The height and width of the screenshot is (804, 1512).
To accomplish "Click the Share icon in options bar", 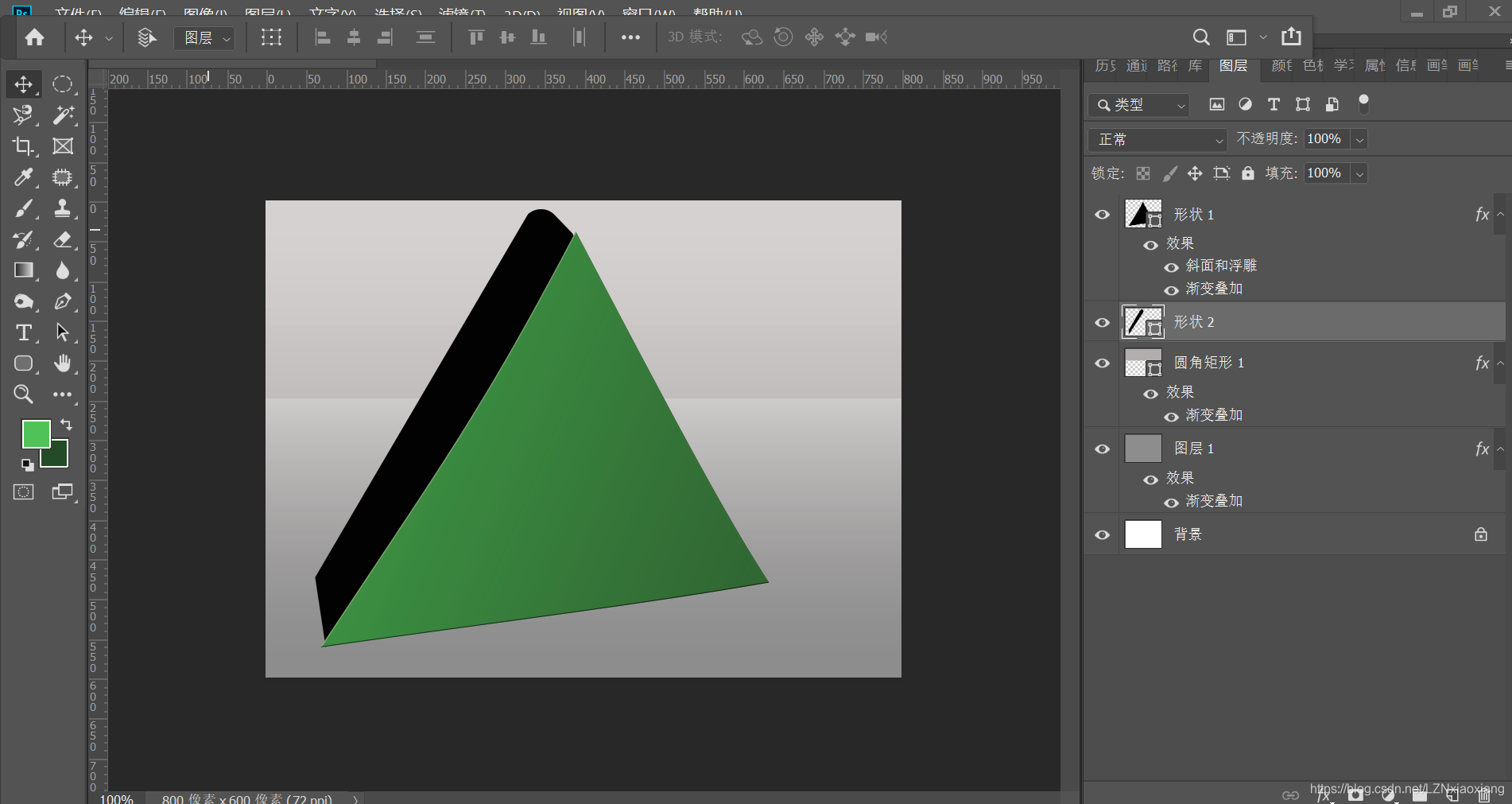I will (1292, 37).
